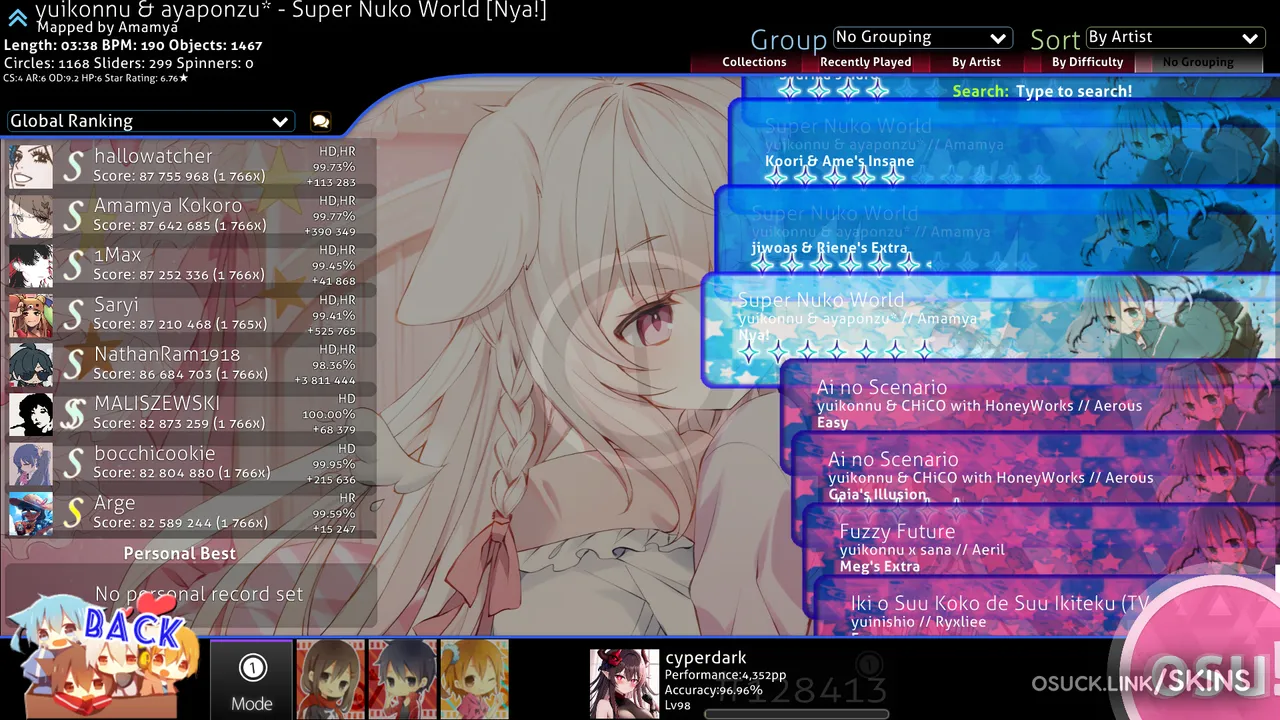Click the S rank badge on Amamya Kokoro's score
1280x720 pixels.
pyautogui.click(x=73, y=216)
